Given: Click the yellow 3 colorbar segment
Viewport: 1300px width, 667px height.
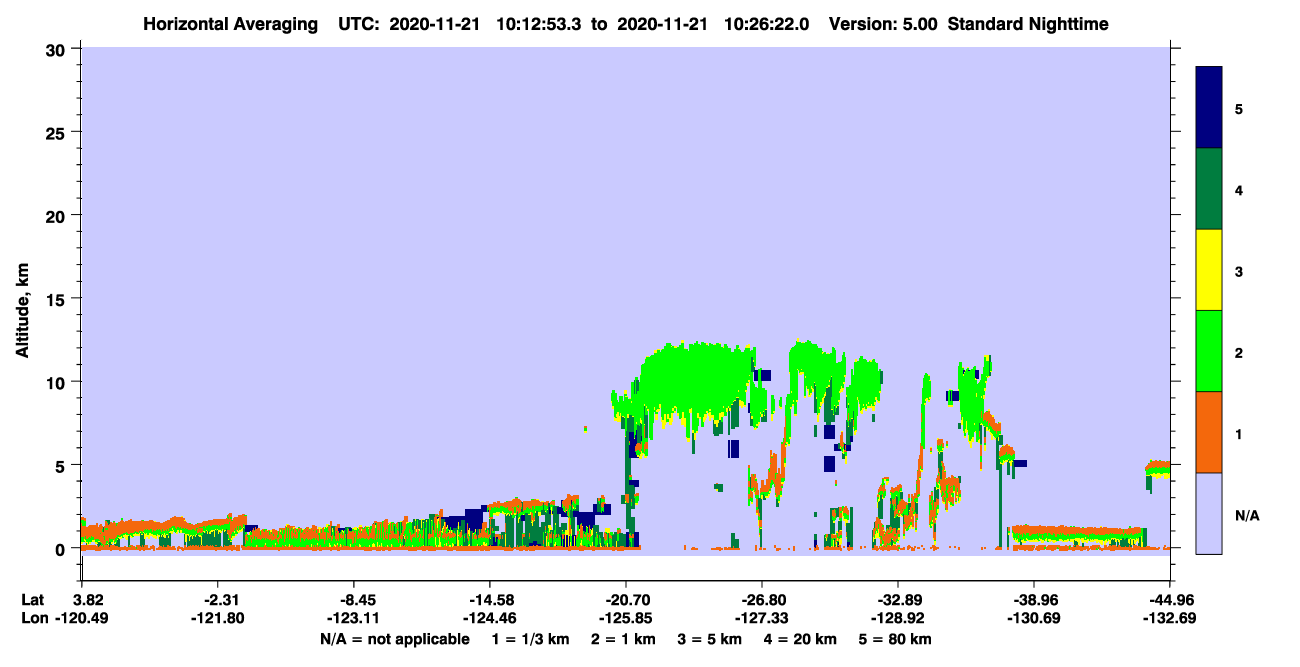Looking at the screenshot, I should tap(1209, 270).
